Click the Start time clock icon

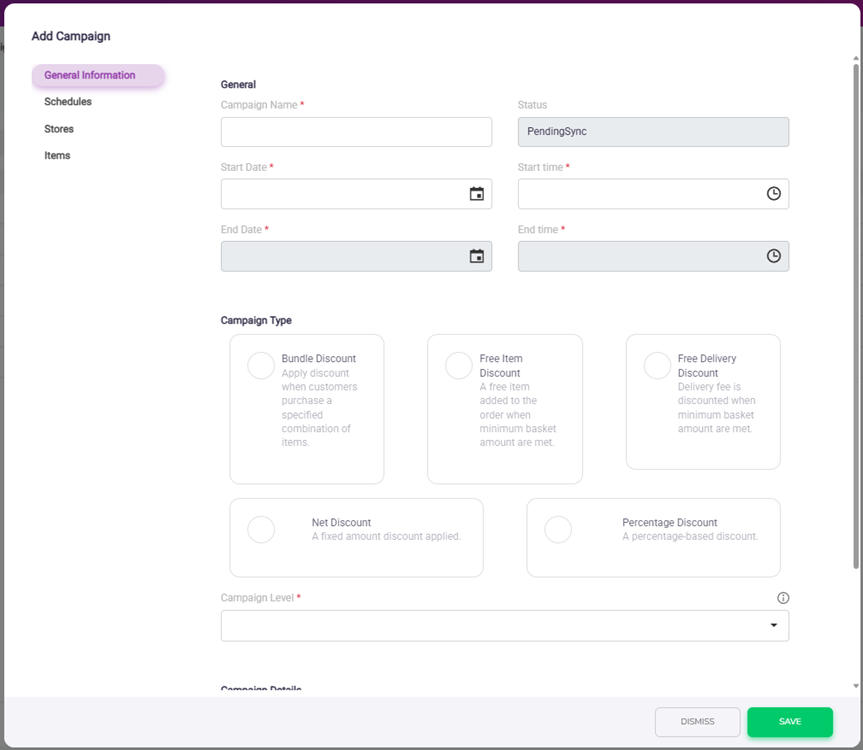(x=773, y=194)
